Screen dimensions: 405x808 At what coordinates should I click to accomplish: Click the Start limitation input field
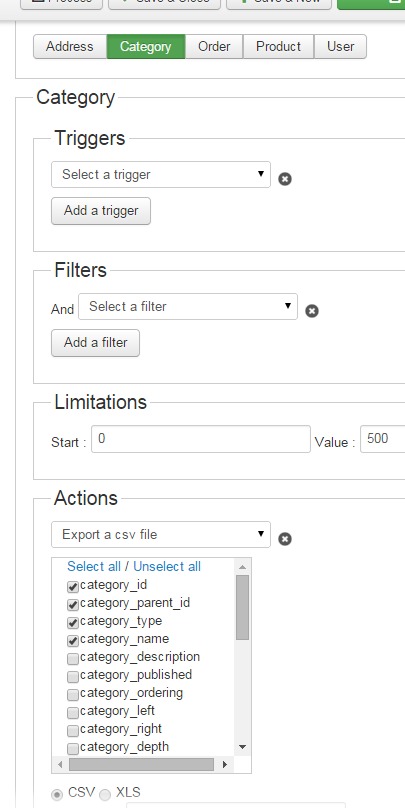pyautogui.click(x=201, y=439)
